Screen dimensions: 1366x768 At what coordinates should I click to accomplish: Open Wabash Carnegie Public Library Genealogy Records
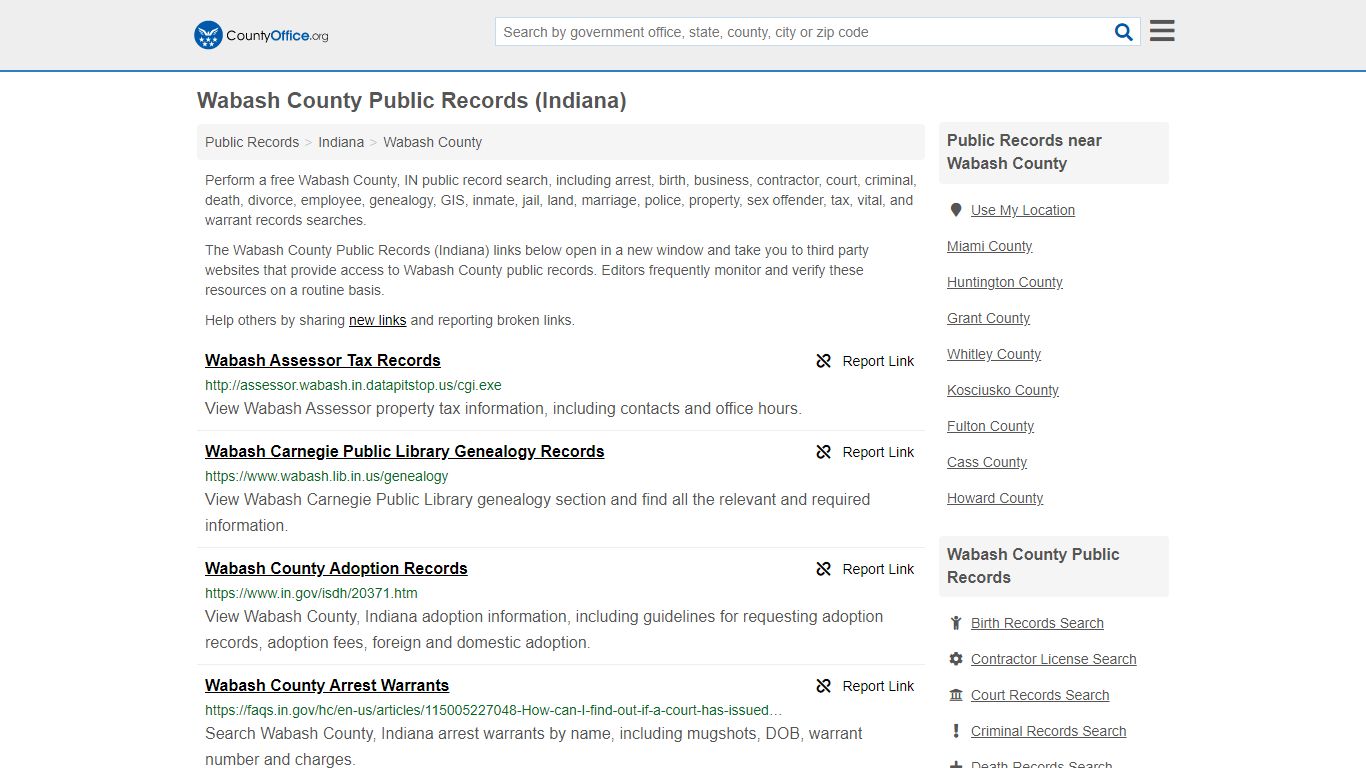405,451
